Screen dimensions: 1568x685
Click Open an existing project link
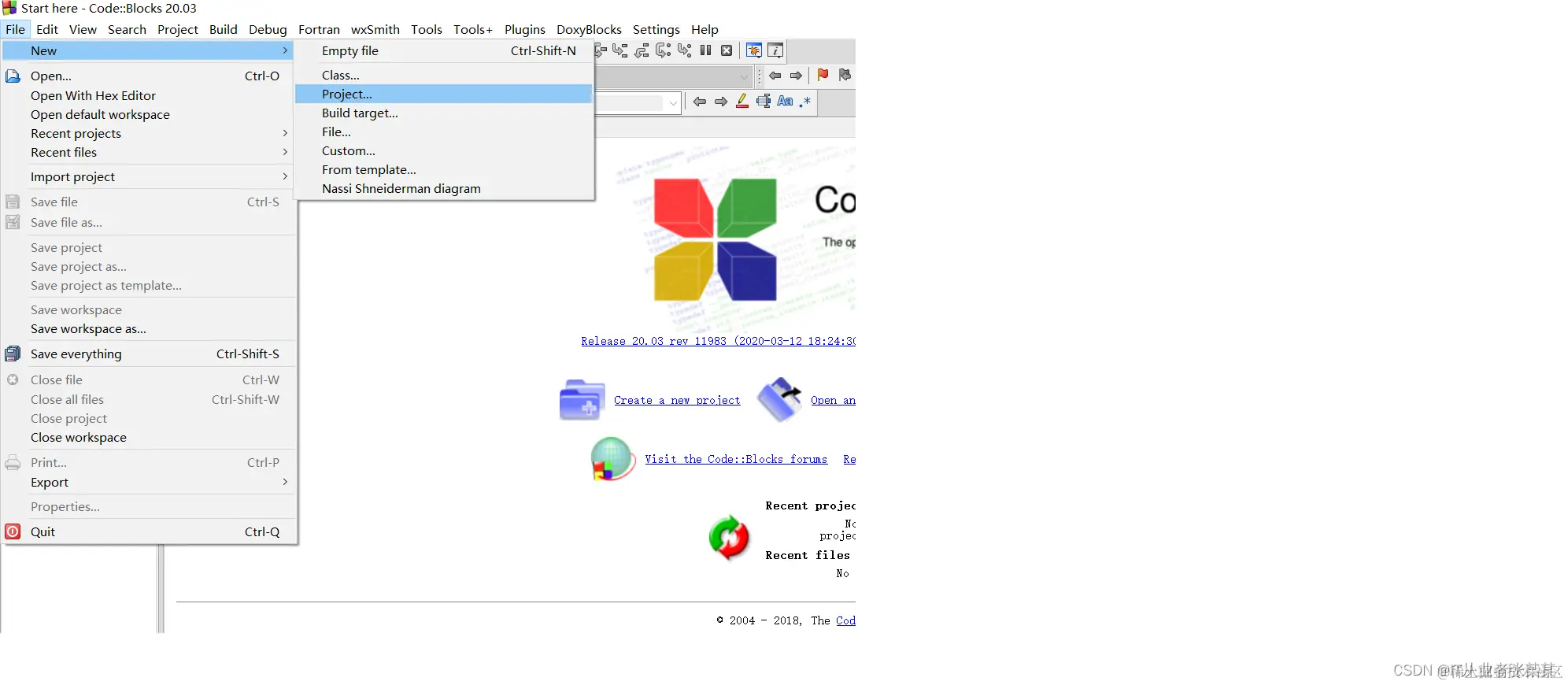(833, 400)
